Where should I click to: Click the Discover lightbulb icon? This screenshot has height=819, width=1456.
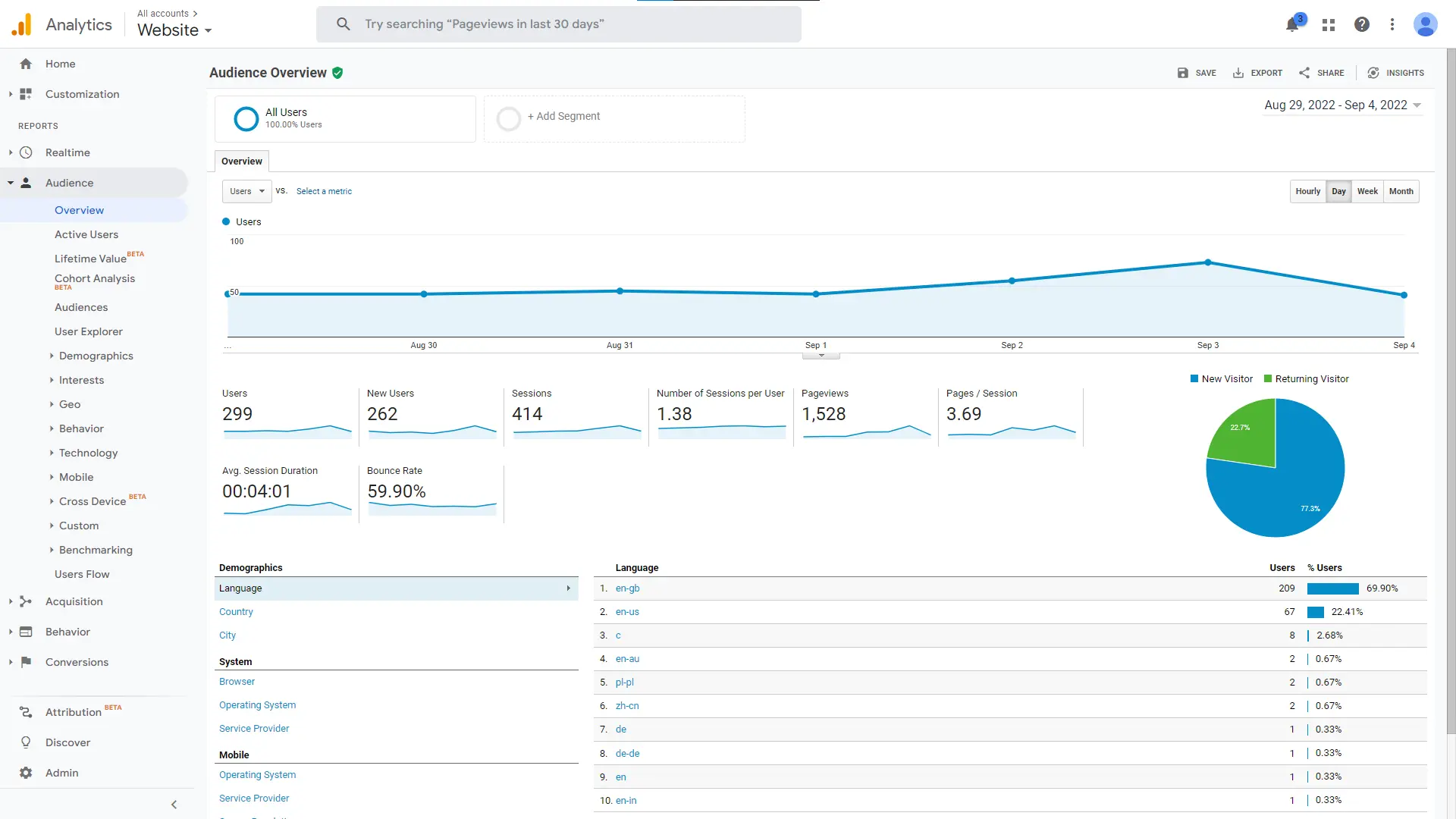[x=26, y=742]
